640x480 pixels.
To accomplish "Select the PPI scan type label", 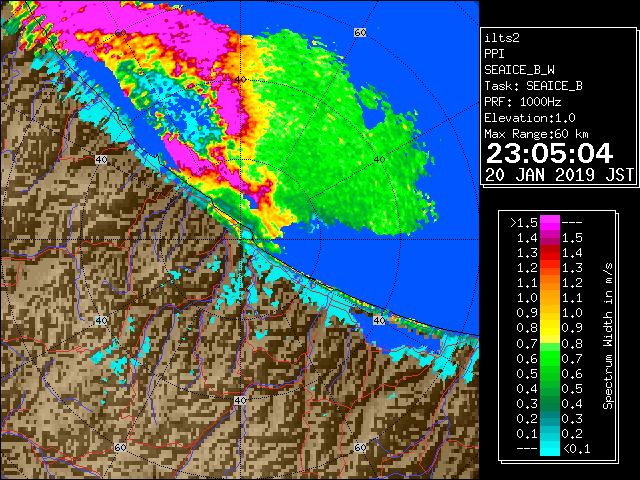I will coord(494,54).
